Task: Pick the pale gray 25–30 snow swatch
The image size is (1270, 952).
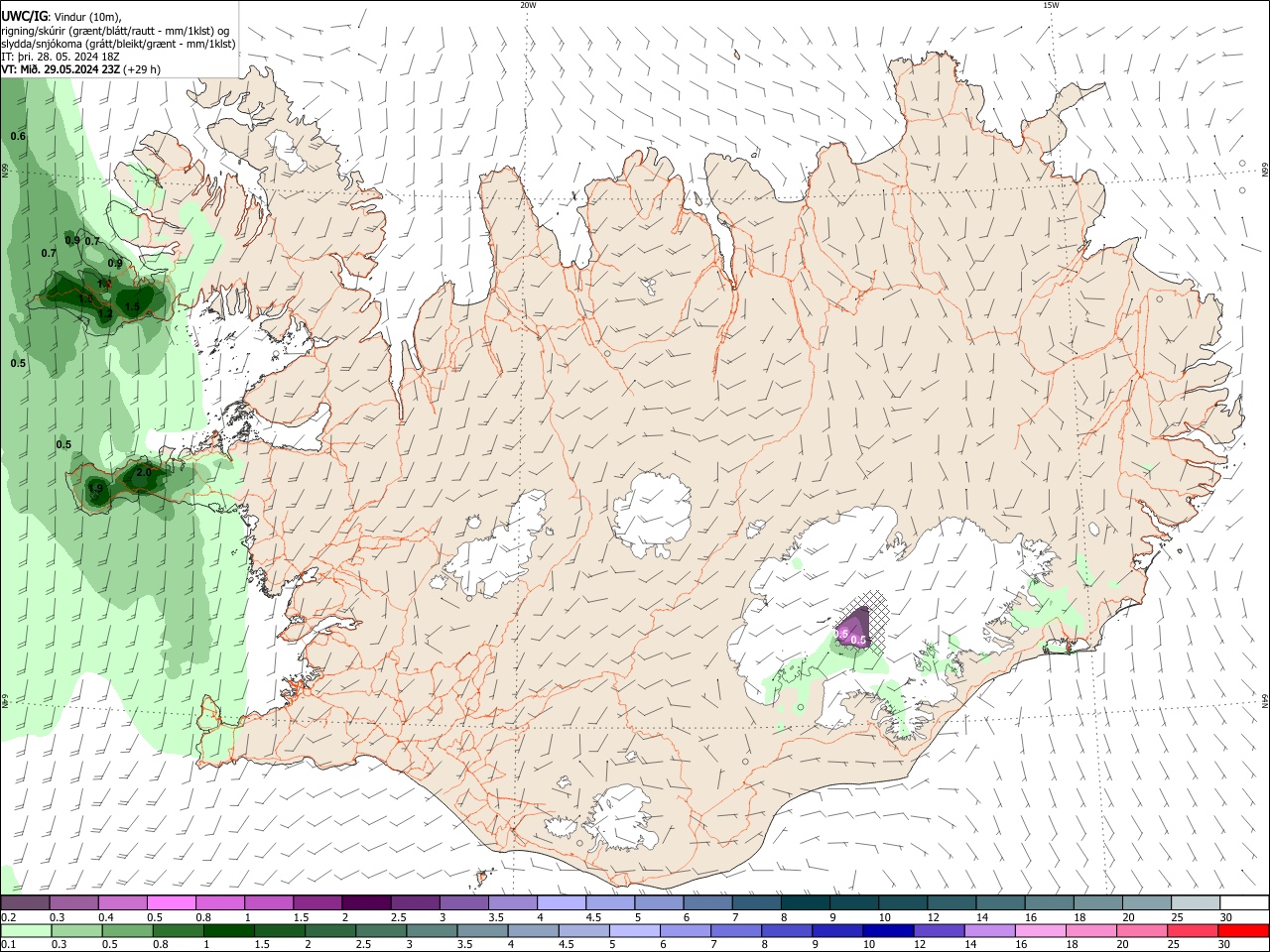Action: tap(1196, 902)
